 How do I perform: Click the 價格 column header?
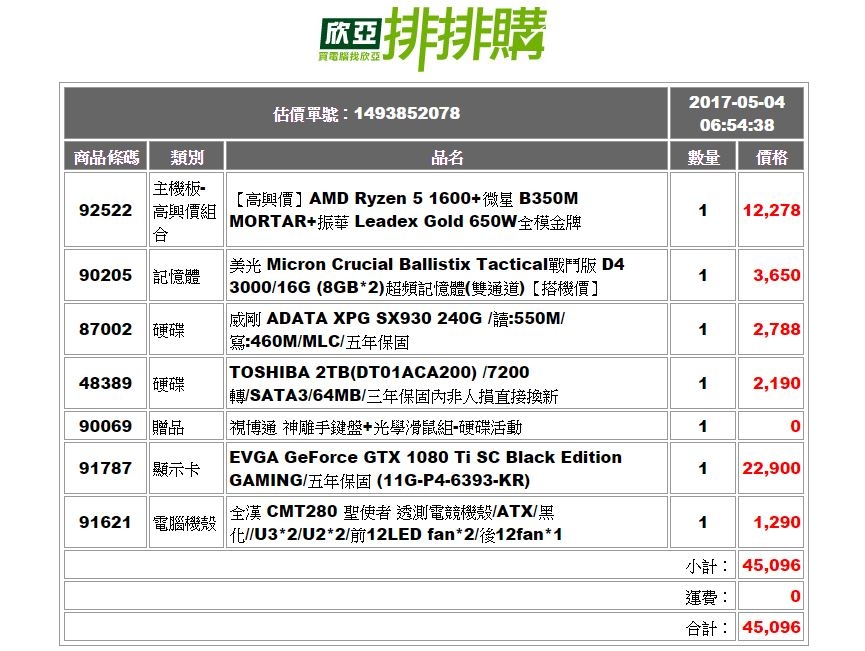click(771, 157)
